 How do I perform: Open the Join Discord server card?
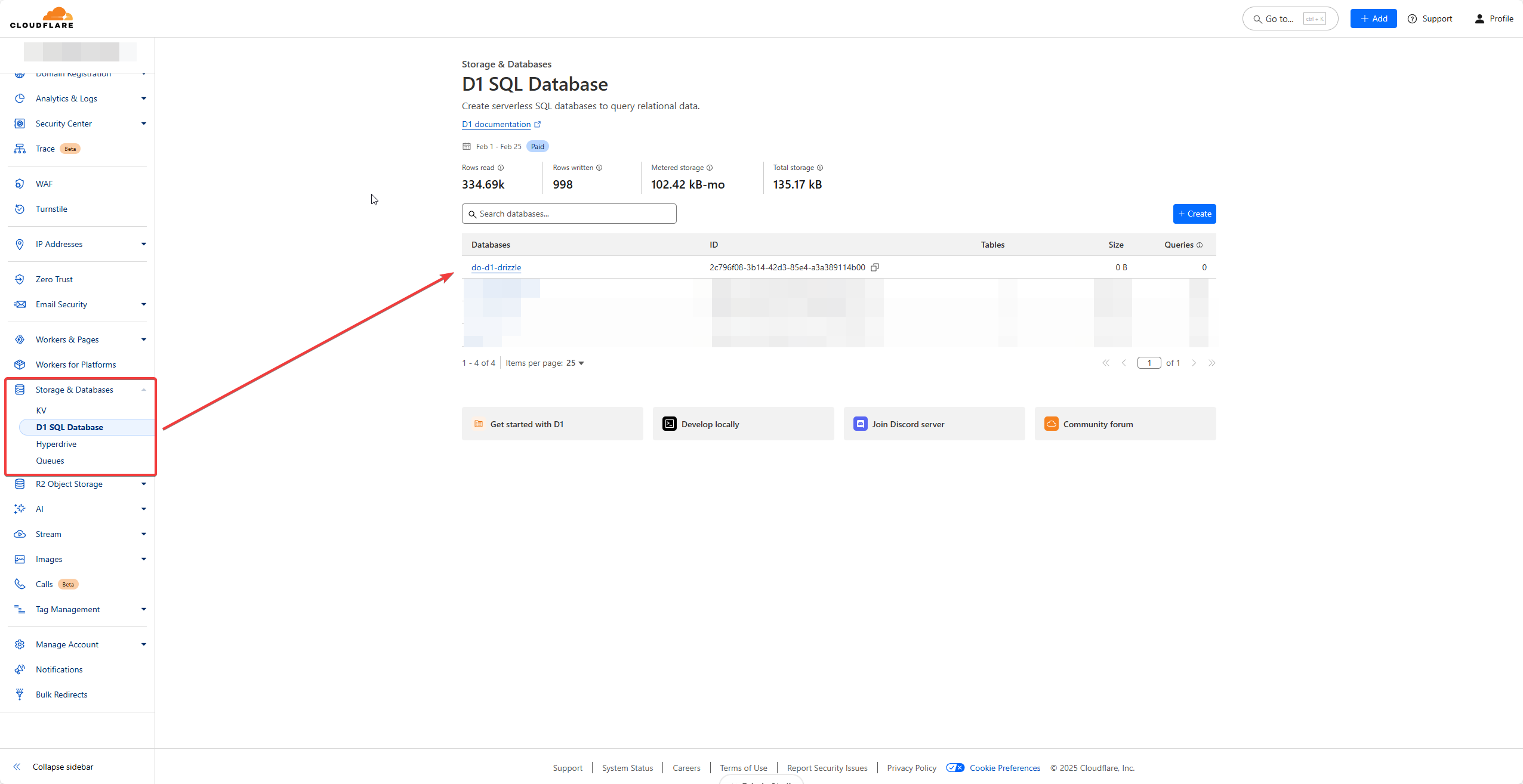934,424
